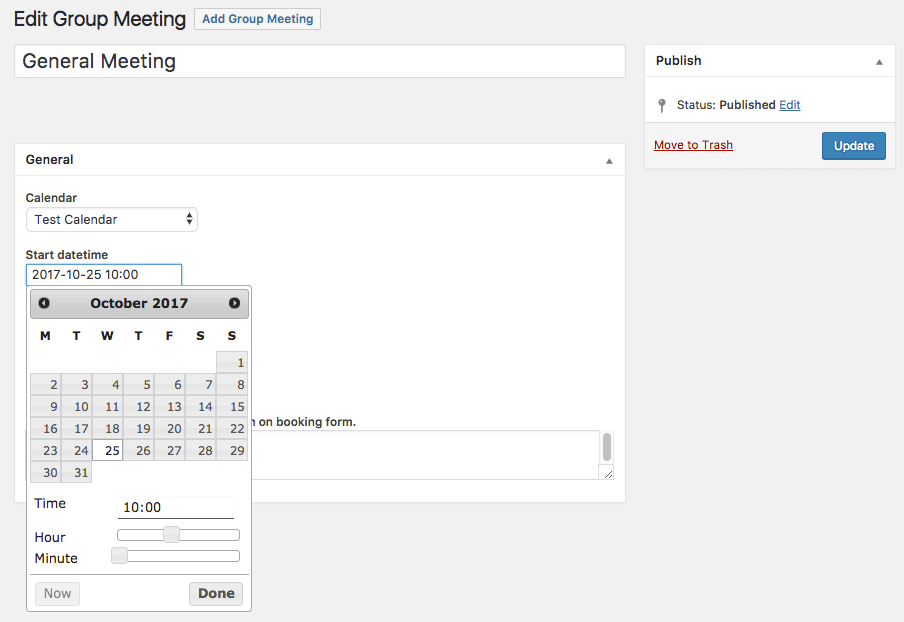Select October 13 in the datepicker
The height and width of the screenshot is (622, 904).
click(x=170, y=407)
